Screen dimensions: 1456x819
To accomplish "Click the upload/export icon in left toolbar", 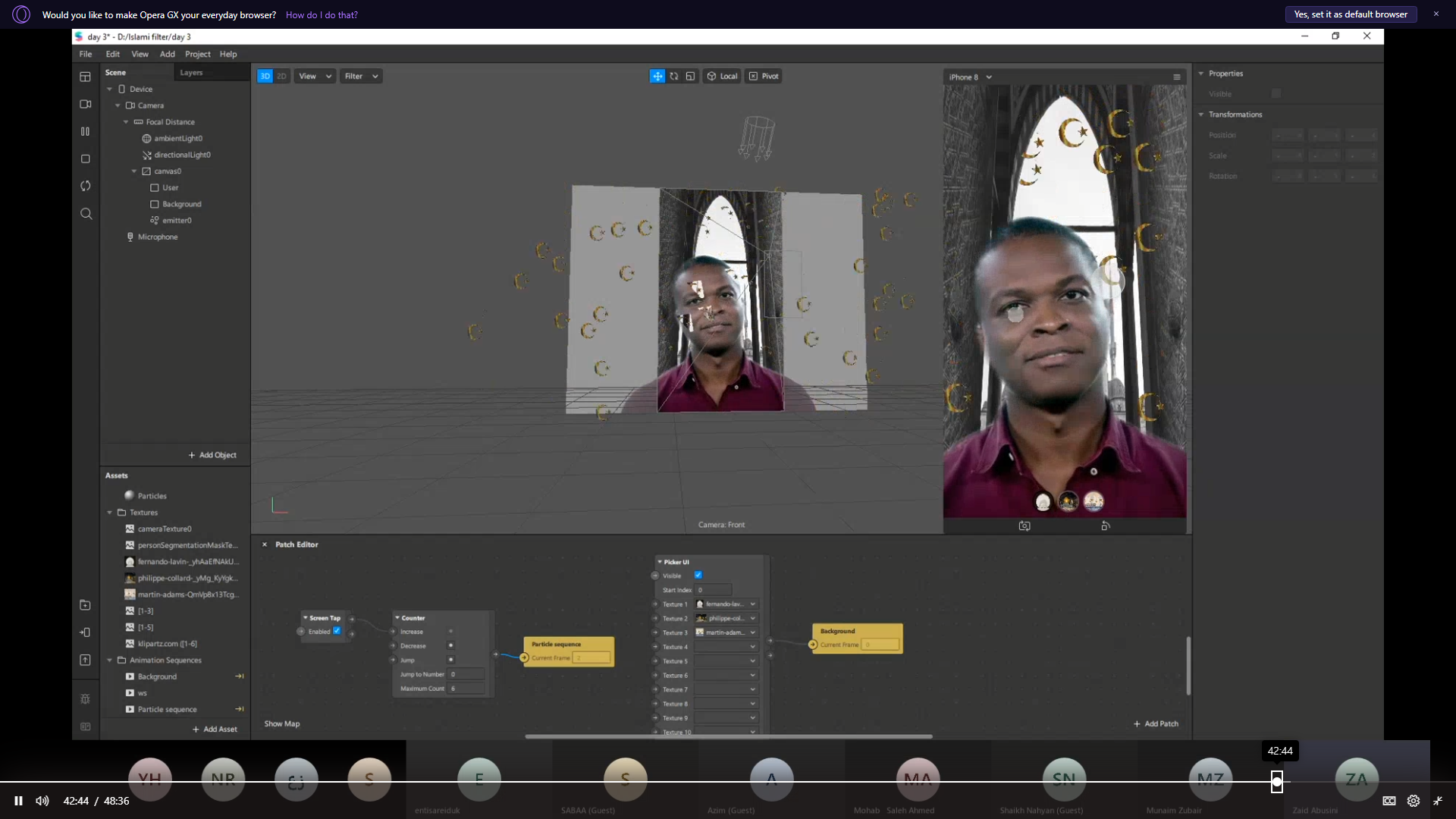I will (86, 660).
